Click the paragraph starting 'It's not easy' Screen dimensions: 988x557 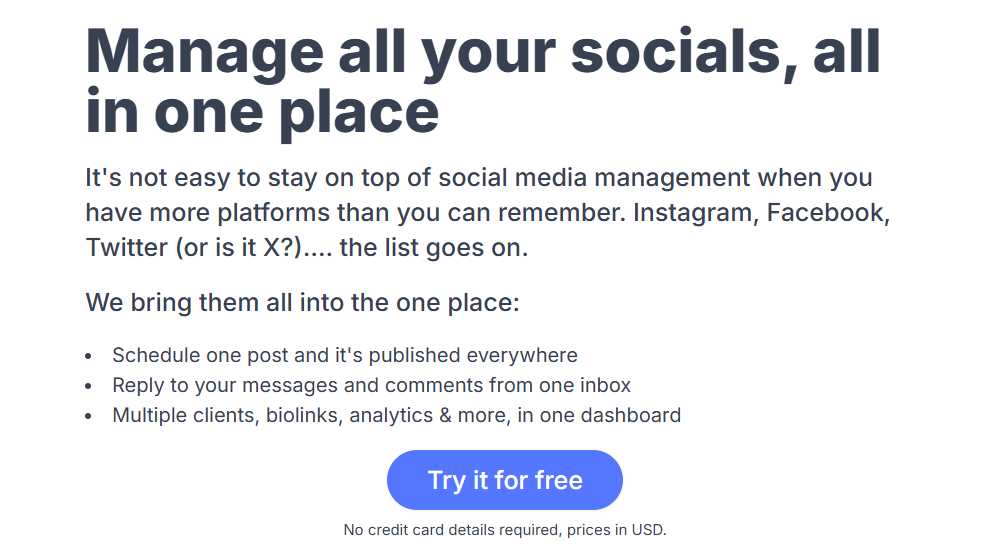pyautogui.click(x=488, y=212)
